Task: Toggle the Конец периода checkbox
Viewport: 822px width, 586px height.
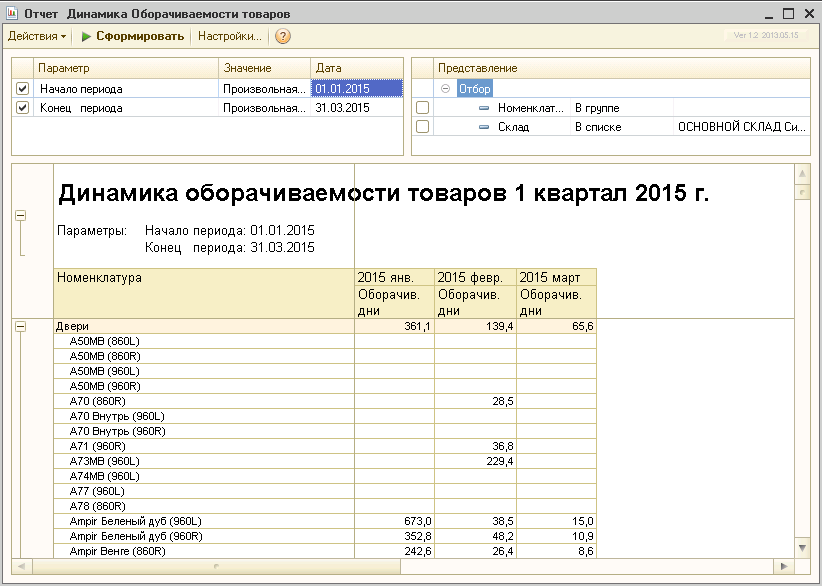Action: pyautogui.click(x=23, y=108)
